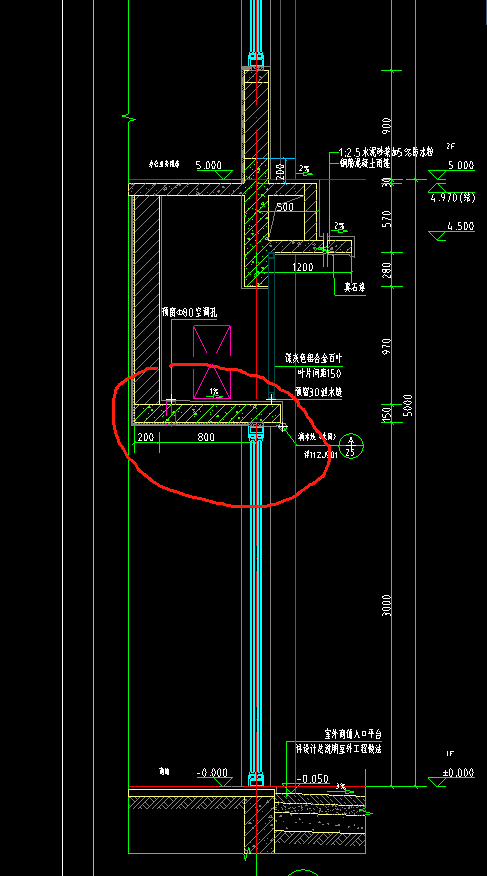This screenshot has width=487, height=876.
Task: Pick the vertical 150 dimension on the dimension chain
Action: [x=387, y=413]
